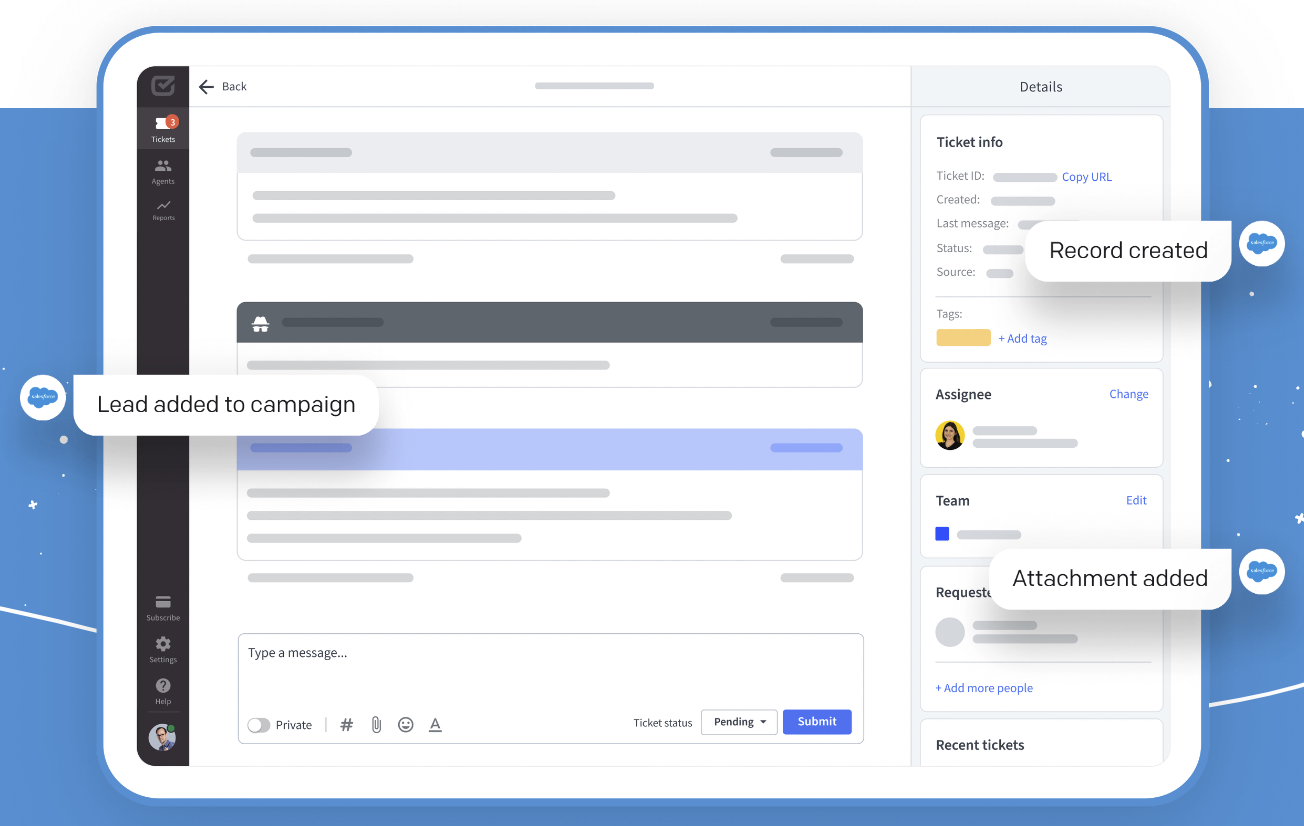Toggle the Private message switch
Image resolution: width=1304 pixels, height=826 pixels.
pyautogui.click(x=259, y=725)
